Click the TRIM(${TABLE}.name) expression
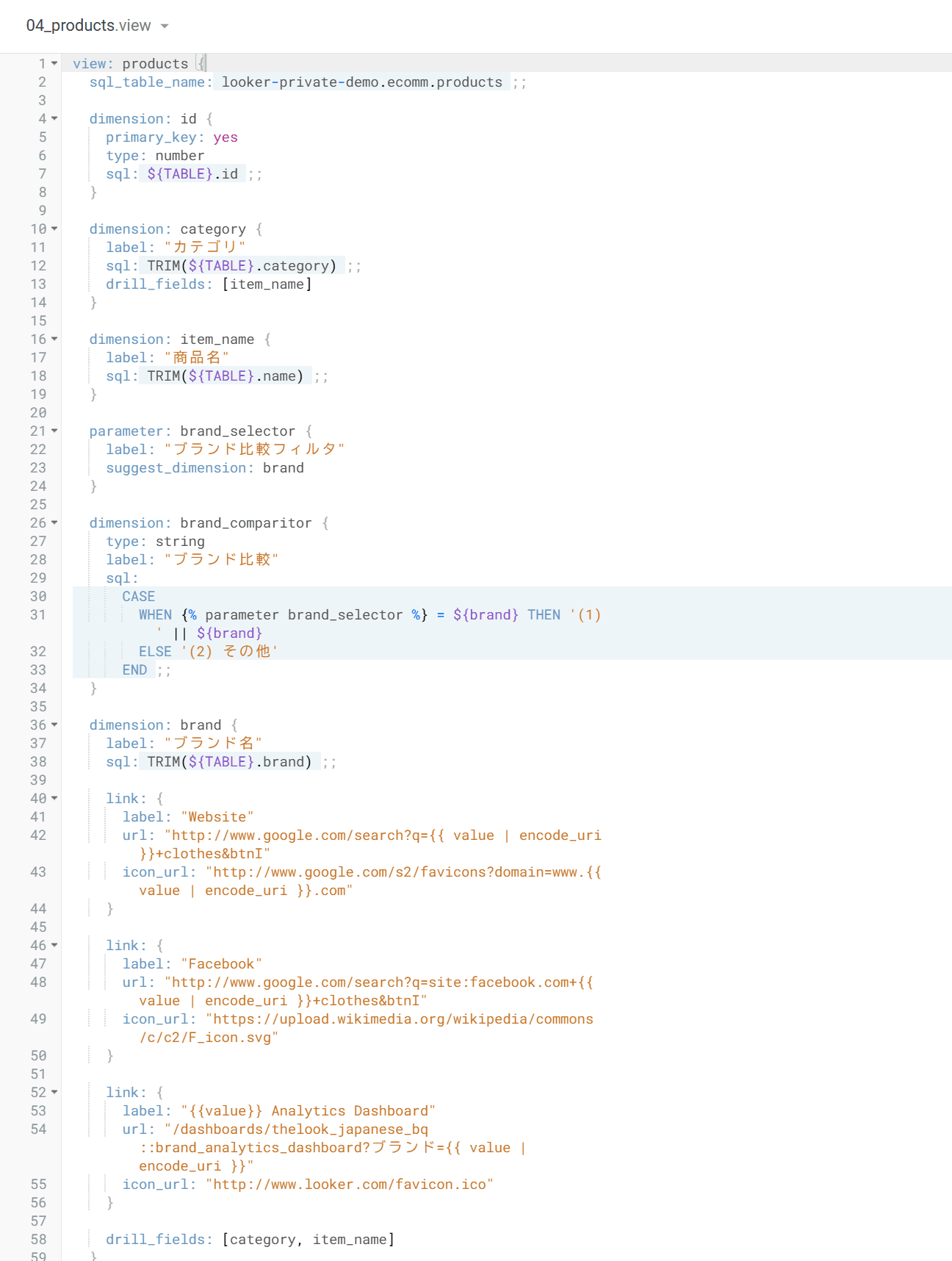Screen dimensions: 952x1261 pyautogui.click(x=226, y=376)
